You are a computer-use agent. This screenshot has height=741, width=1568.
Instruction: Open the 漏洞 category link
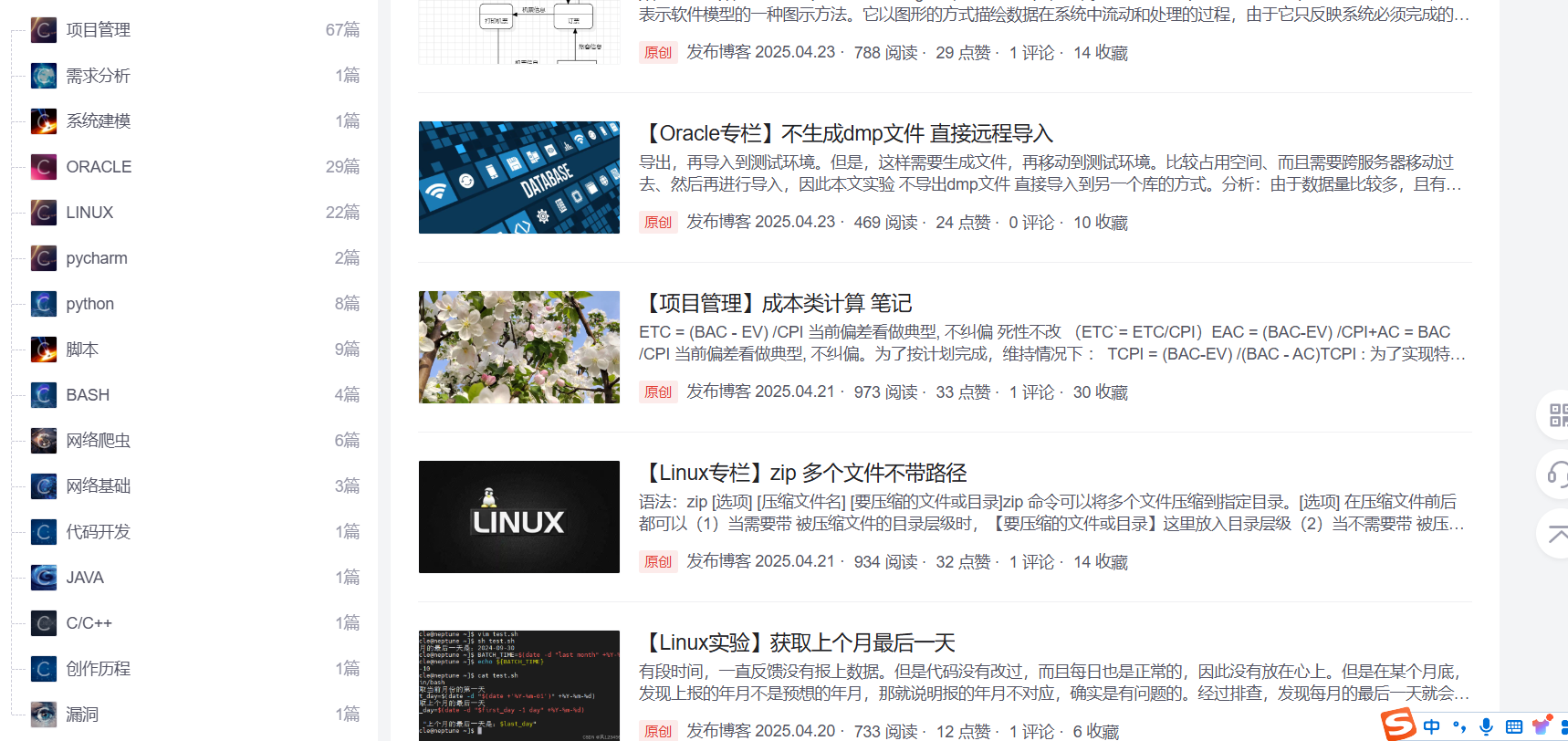[x=82, y=715]
